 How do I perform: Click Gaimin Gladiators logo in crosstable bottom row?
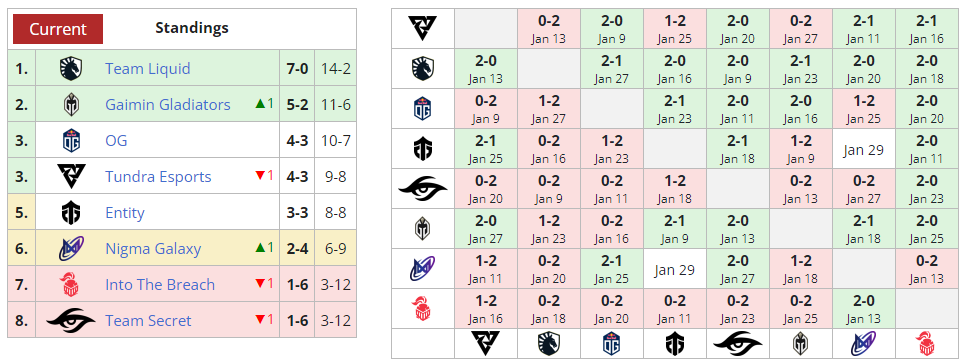[800, 344]
